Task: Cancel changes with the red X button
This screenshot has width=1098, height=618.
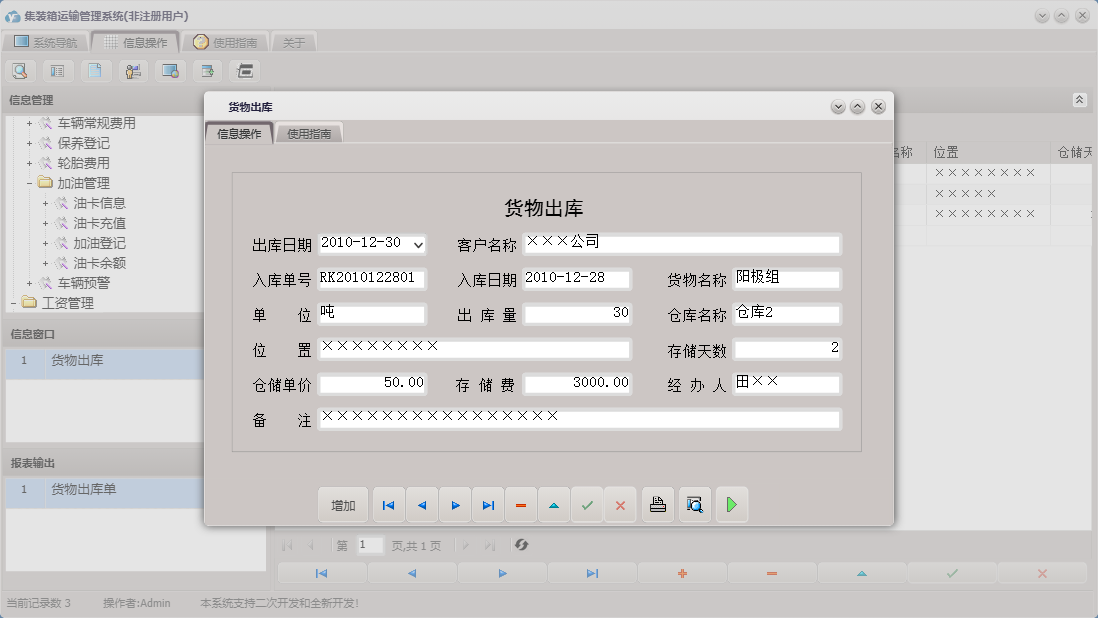Action: pos(620,505)
